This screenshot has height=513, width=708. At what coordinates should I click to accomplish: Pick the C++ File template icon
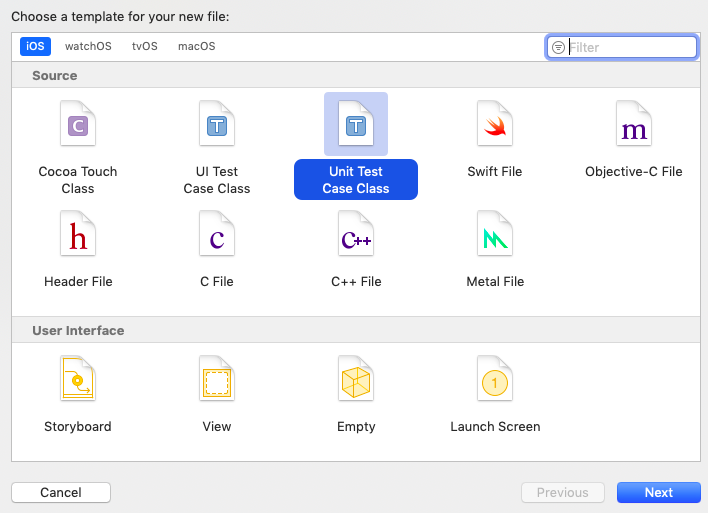(356, 233)
